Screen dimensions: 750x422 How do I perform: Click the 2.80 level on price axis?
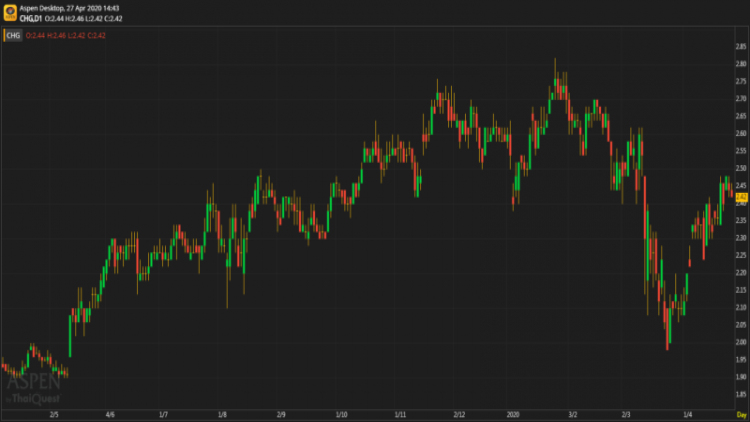click(741, 64)
